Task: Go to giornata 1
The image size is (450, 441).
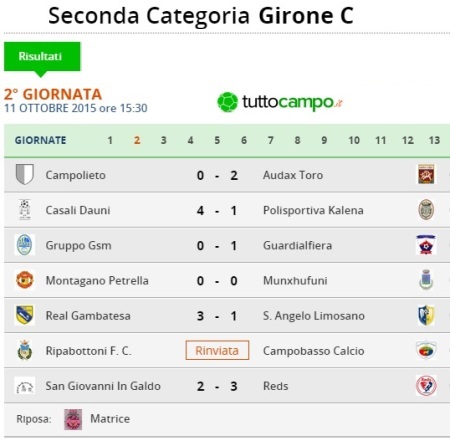Action: 110,140
